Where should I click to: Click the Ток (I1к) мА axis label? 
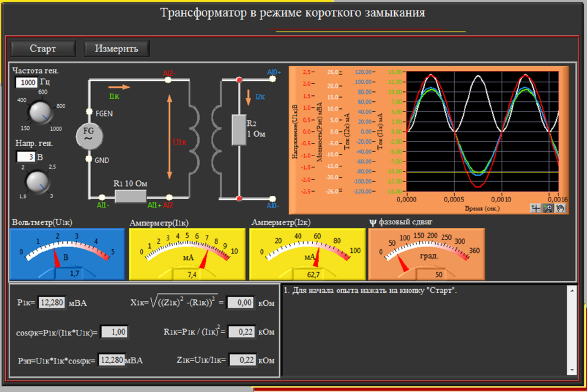click(x=380, y=131)
